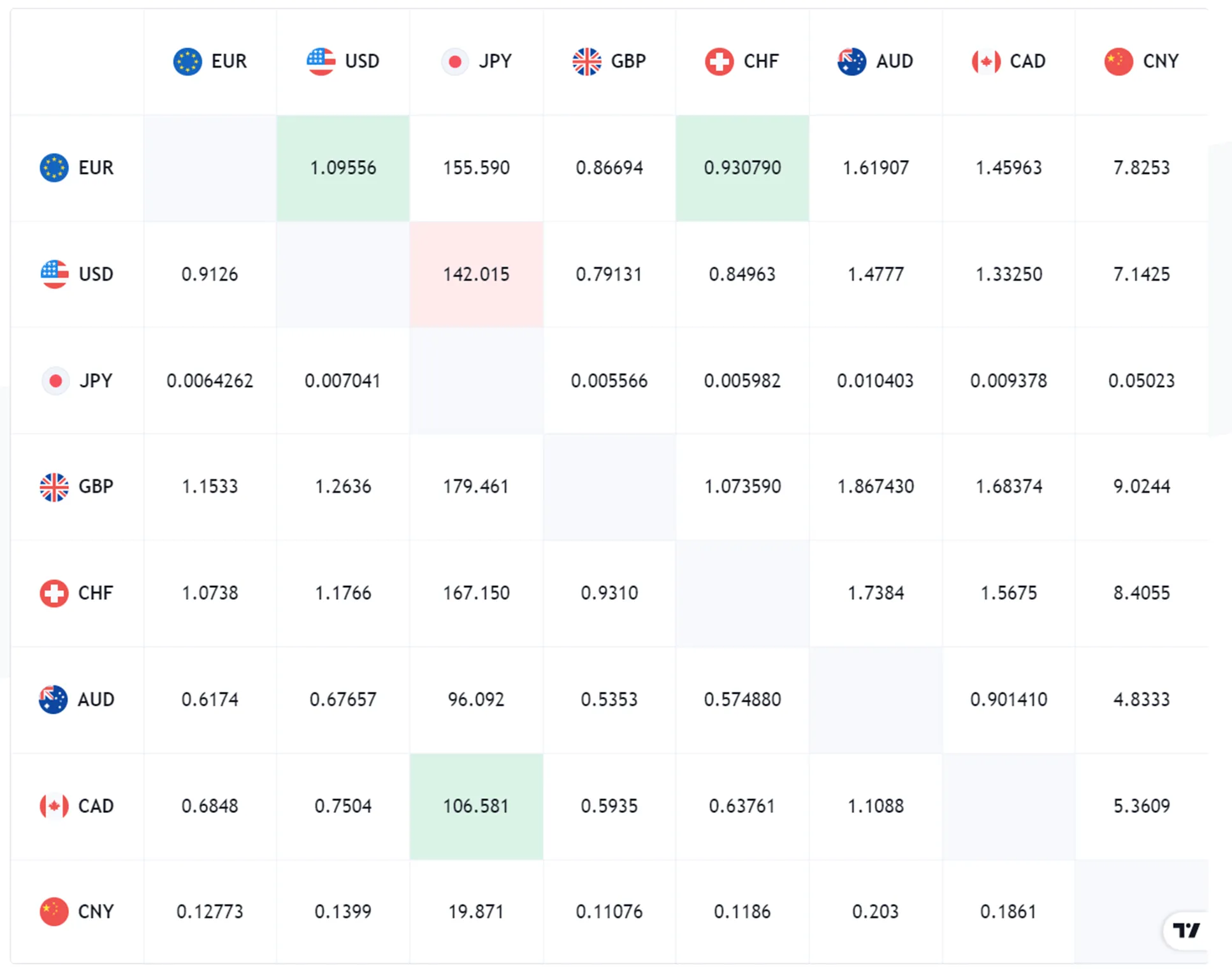
Task: Select the green CAD/JPY 106.581 cell
Action: click(x=476, y=807)
